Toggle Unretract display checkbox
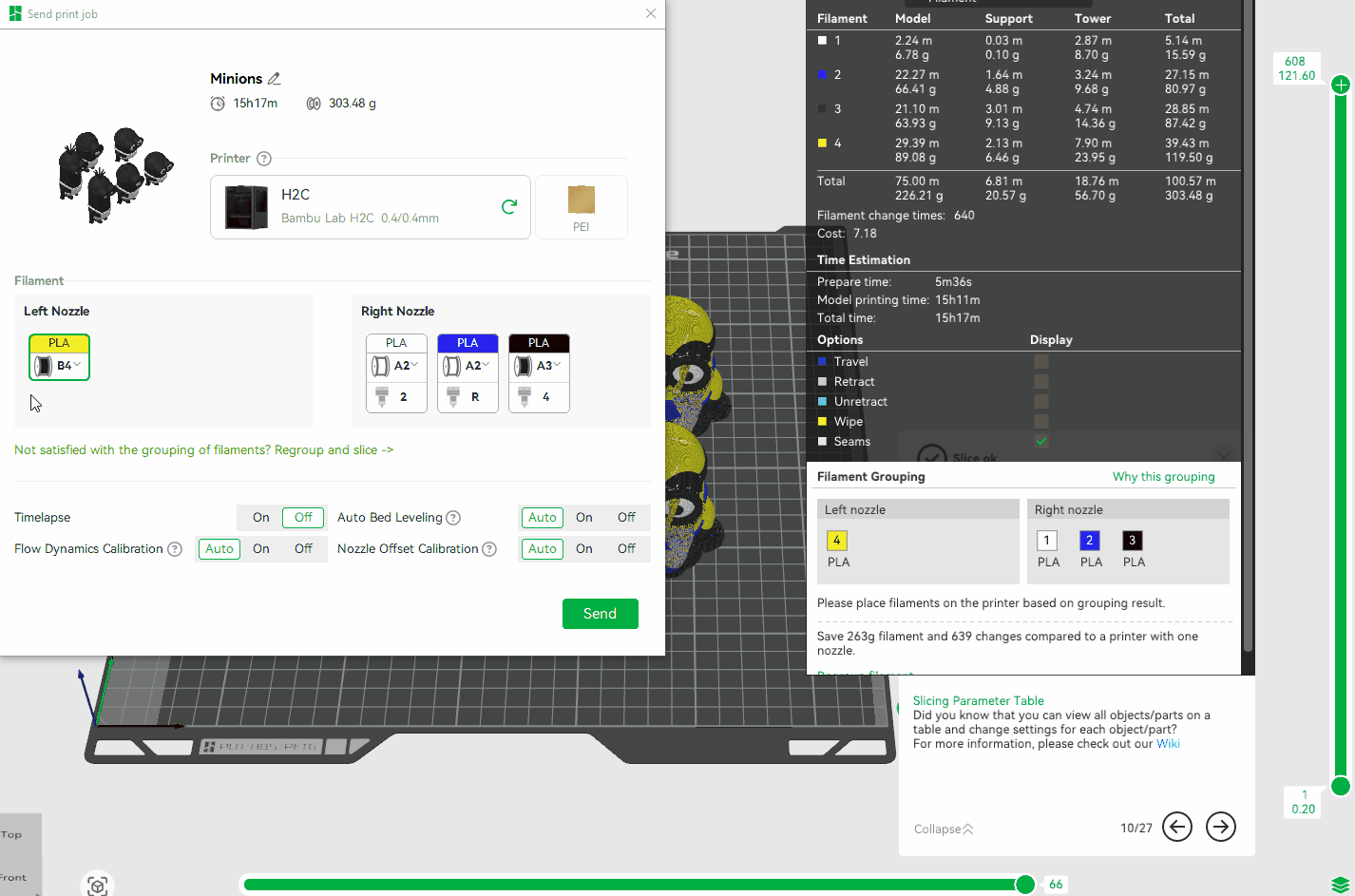Image resolution: width=1355 pixels, height=896 pixels. tap(1041, 402)
